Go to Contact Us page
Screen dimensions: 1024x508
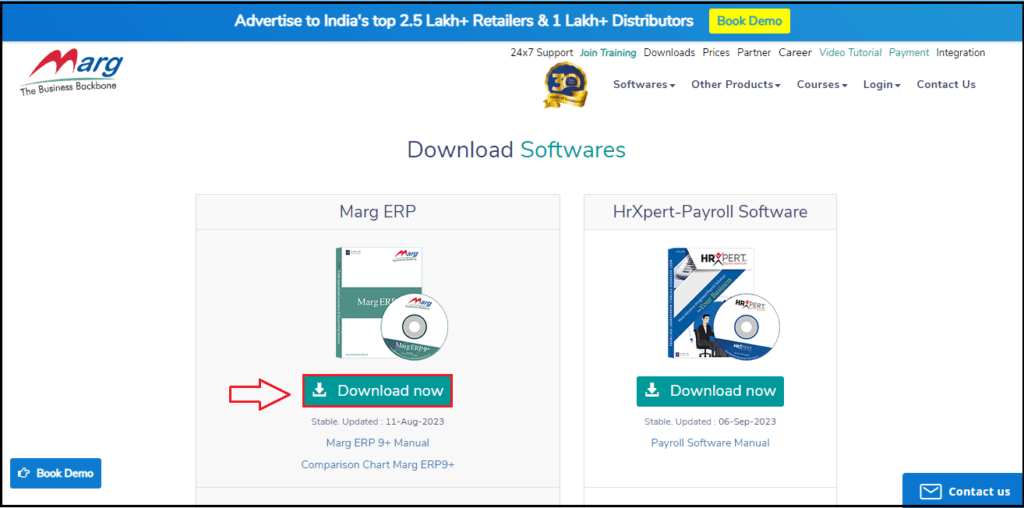click(x=946, y=84)
